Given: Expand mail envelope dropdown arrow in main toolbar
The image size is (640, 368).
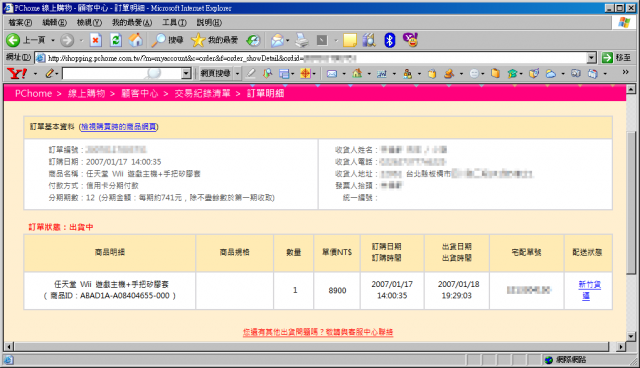Looking at the screenshot, I should pyautogui.click(x=287, y=40).
